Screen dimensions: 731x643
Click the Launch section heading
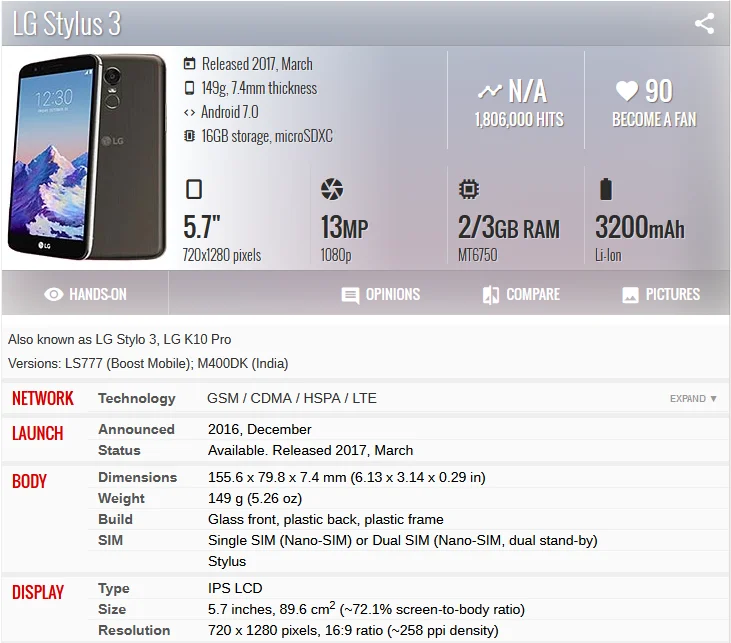(x=37, y=433)
